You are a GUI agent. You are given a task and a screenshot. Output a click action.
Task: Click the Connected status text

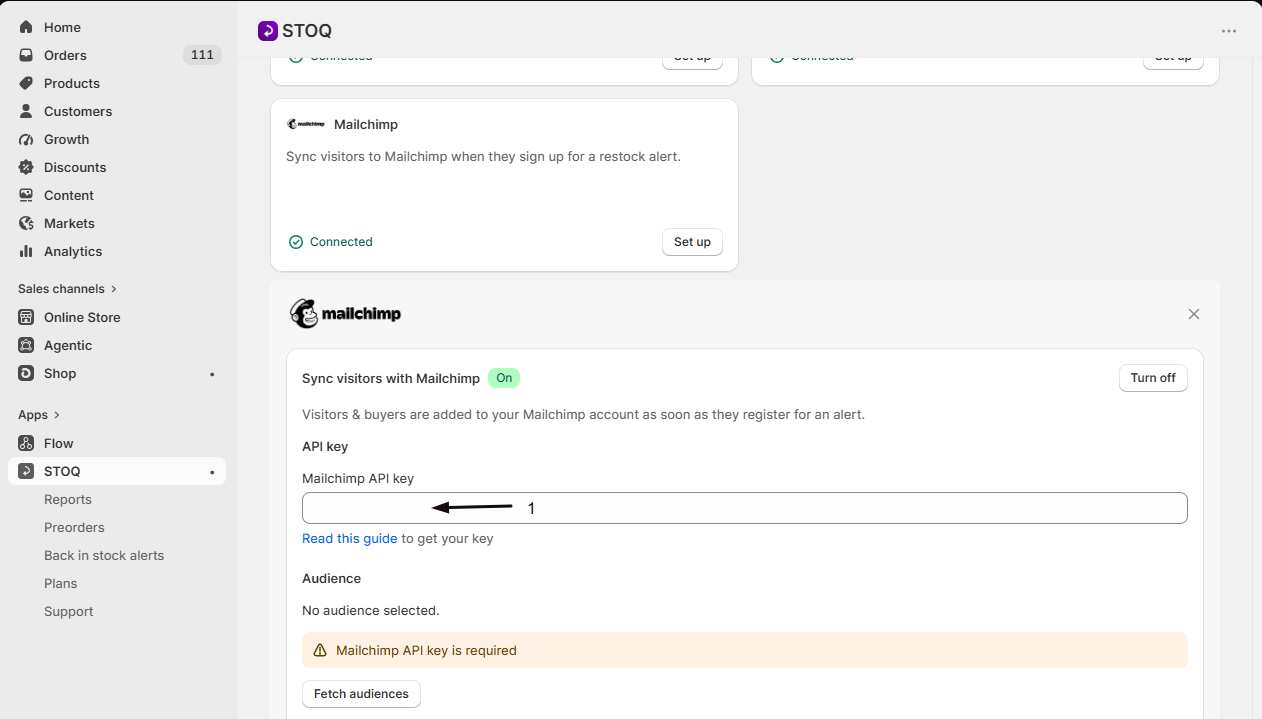(341, 242)
